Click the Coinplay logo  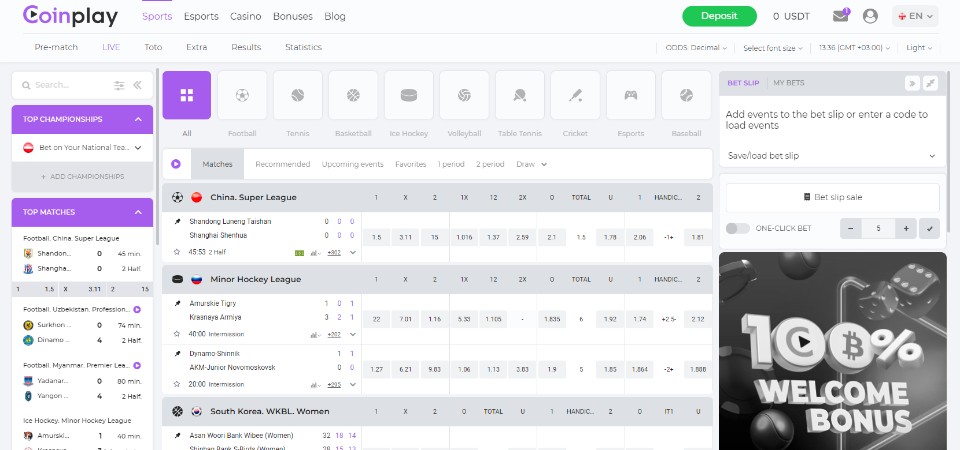click(x=70, y=16)
